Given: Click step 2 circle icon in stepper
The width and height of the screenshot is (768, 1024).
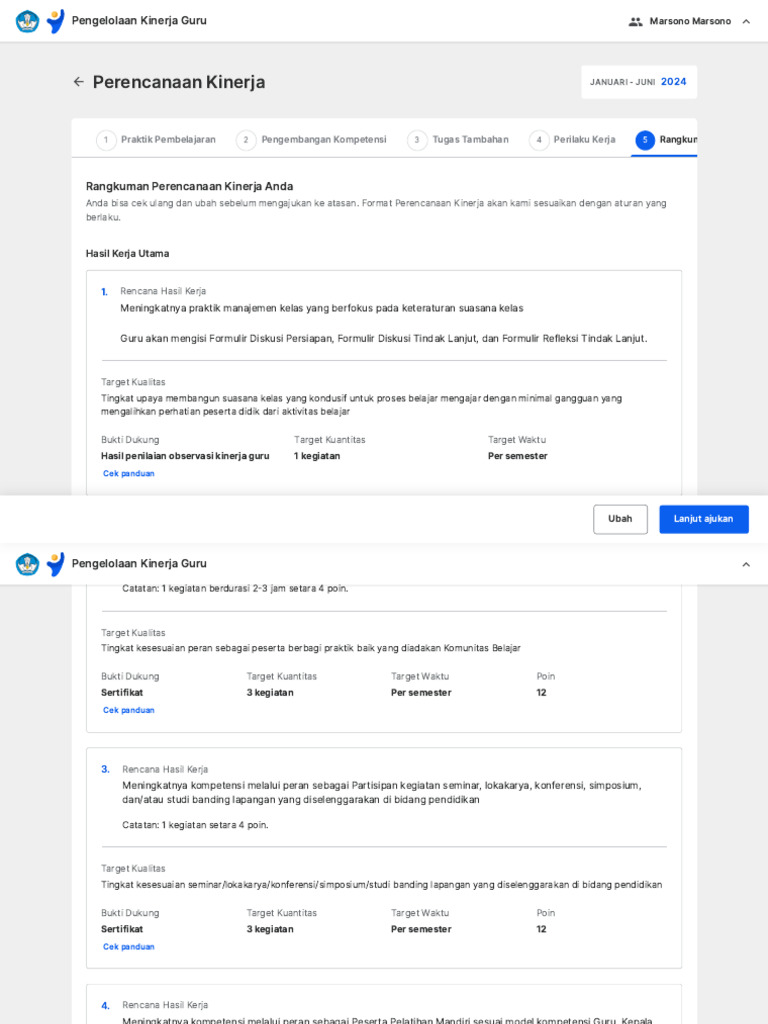Looking at the screenshot, I should 246,140.
